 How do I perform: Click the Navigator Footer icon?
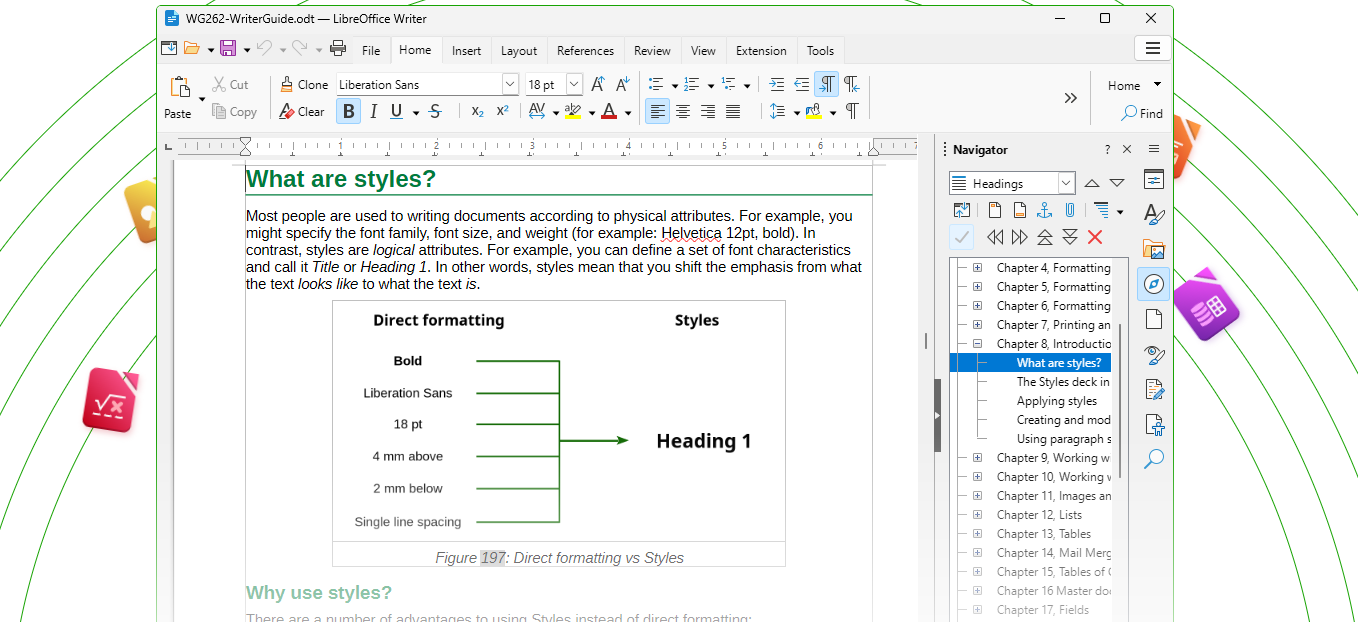(1020, 210)
